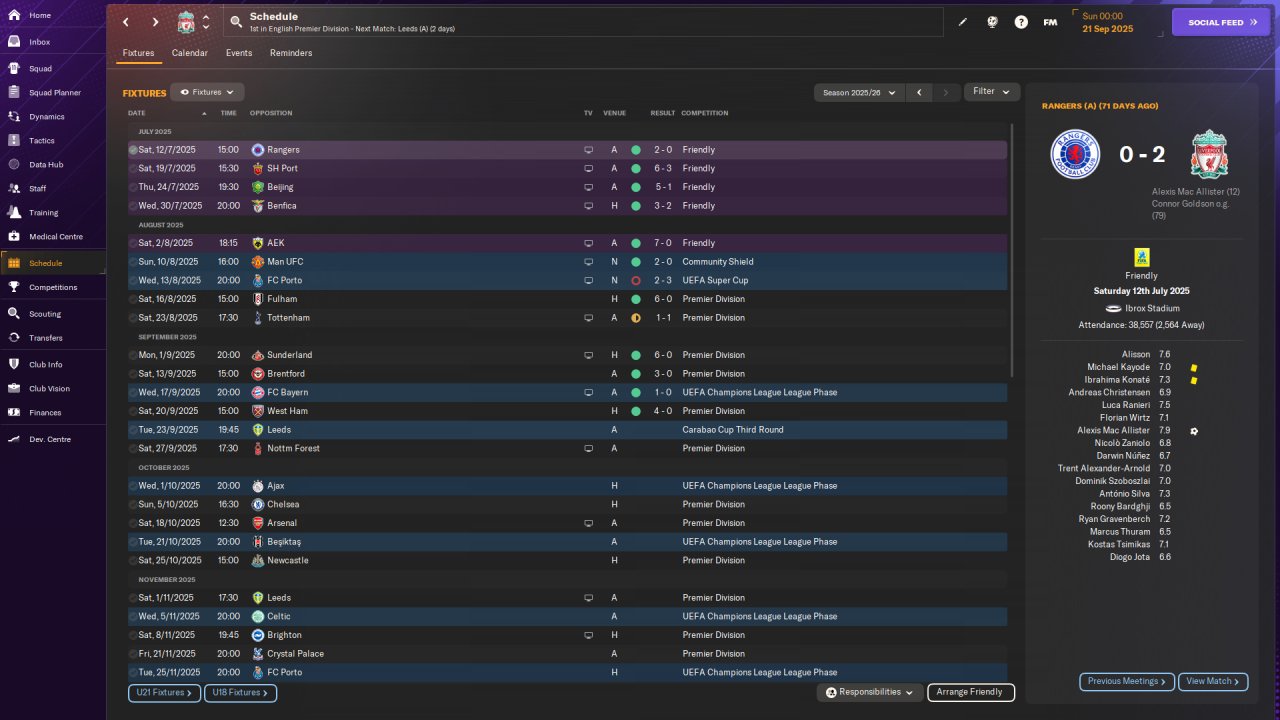The image size is (1280, 720).
Task: Switch to the Events tab
Action: (x=239, y=53)
